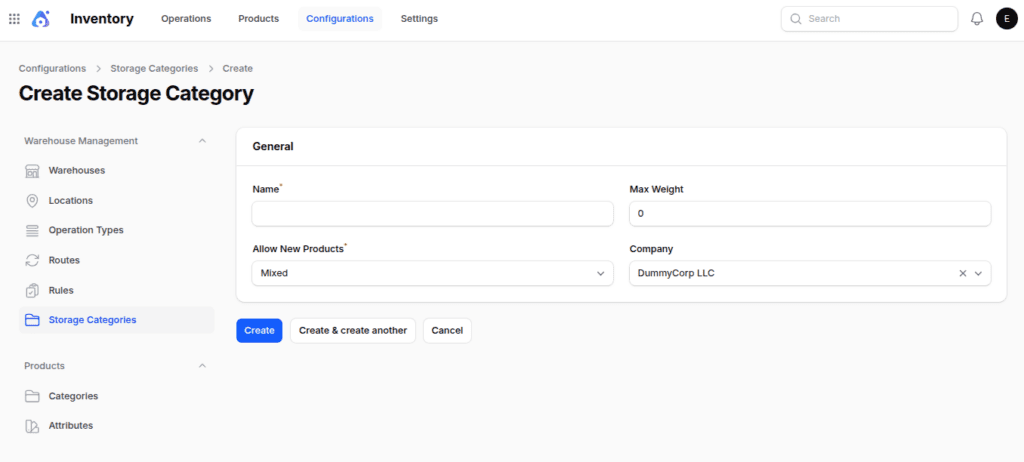Viewport: 1024px width, 462px height.
Task: Click the Inventory title text
Action: [x=102, y=19]
